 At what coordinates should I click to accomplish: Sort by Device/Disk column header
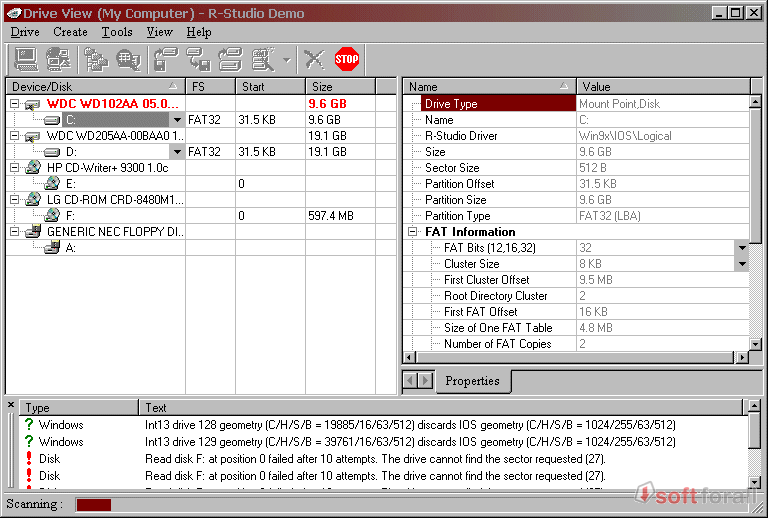tap(96, 87)
